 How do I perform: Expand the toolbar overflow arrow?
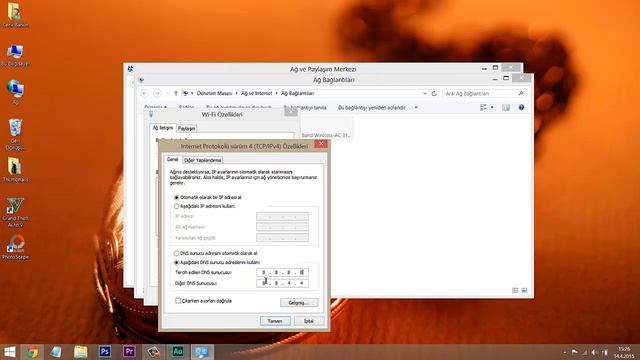click(x=416, y=108)
